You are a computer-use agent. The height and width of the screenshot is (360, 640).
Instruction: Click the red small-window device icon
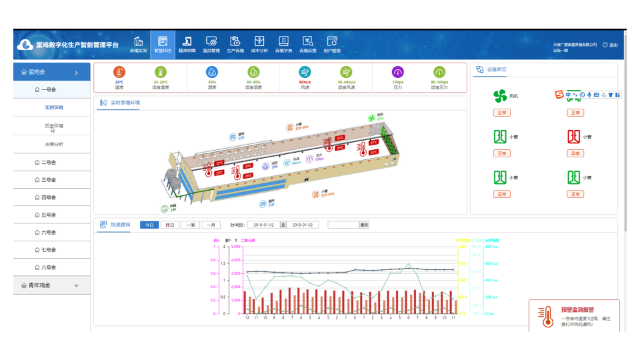(573, 136)
